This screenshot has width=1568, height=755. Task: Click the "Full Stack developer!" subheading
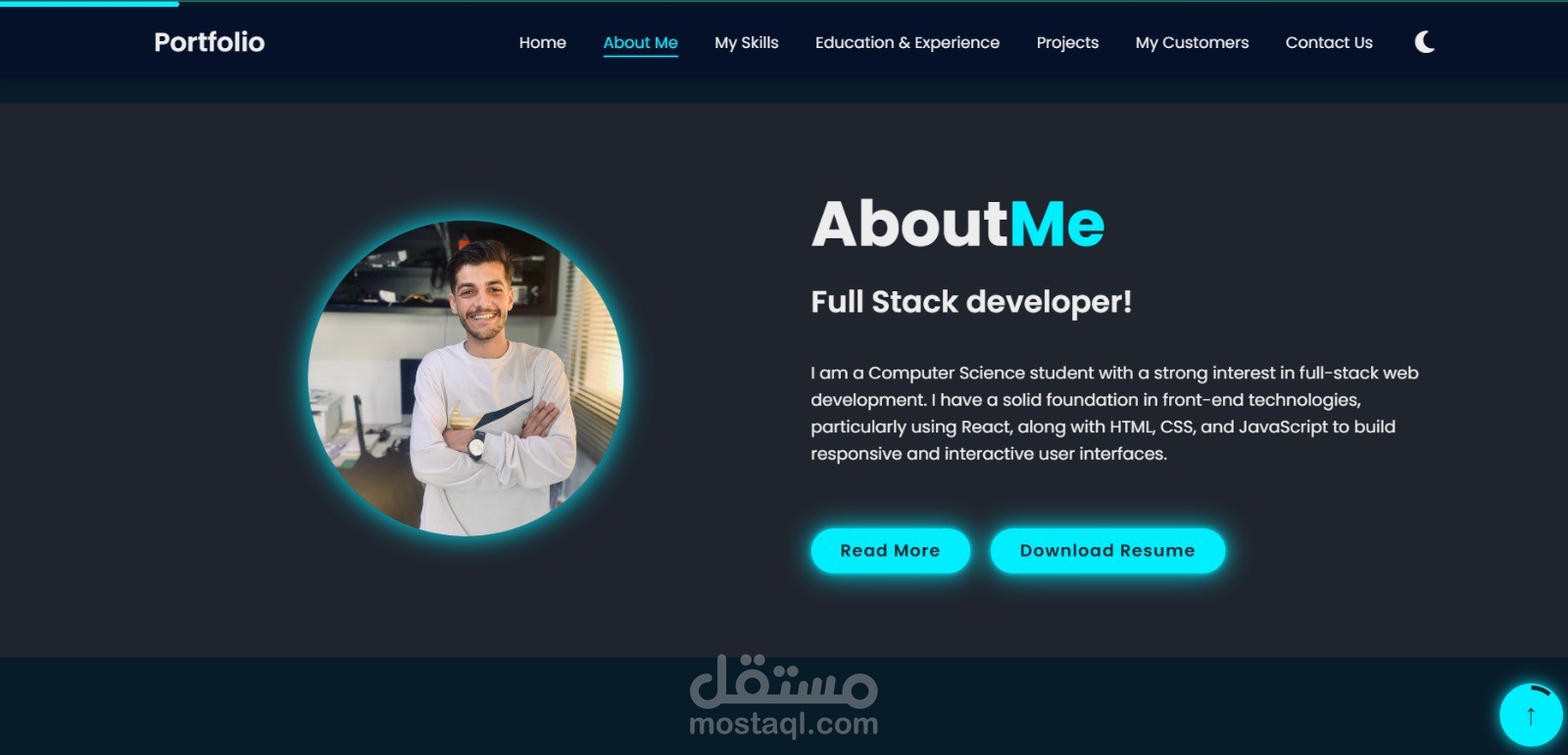(971, 302)
